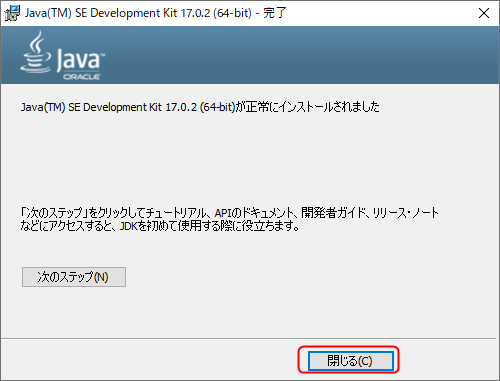
Task: Close the window with the X button
Action: pyautogui.click(x=484, y=13)
